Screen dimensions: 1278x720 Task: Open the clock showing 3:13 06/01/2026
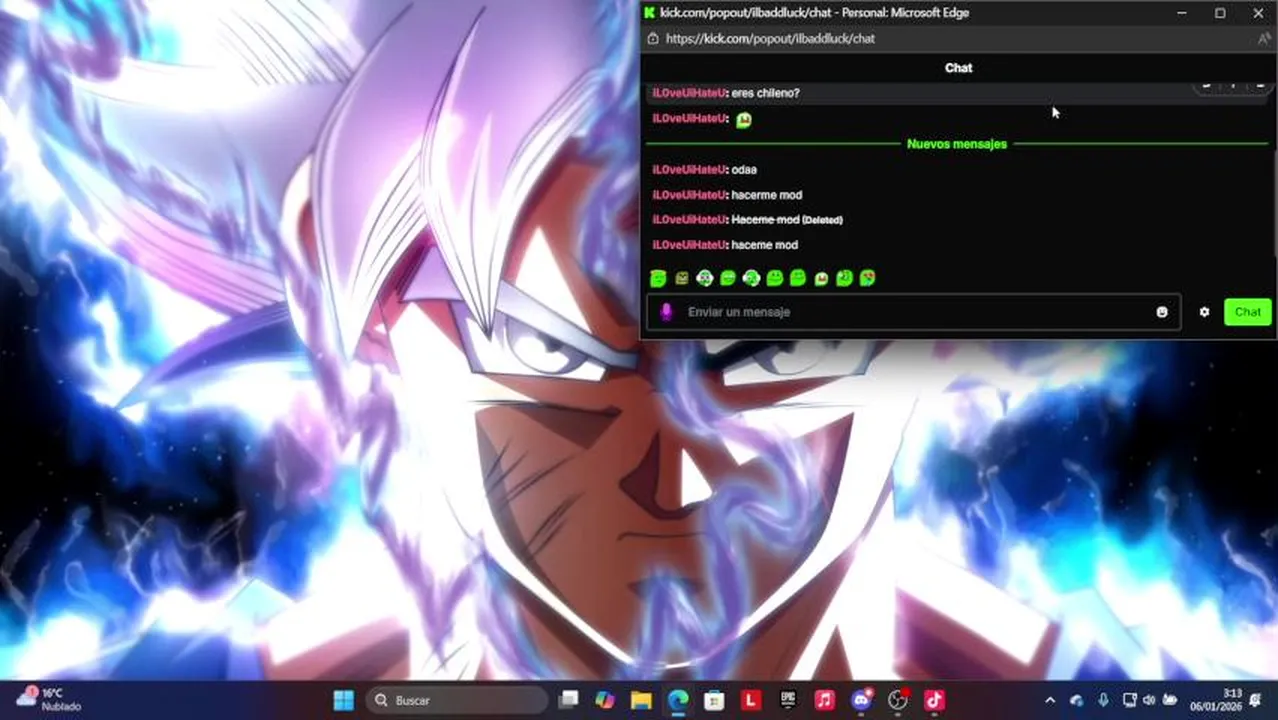click(x=1216, y=700)
